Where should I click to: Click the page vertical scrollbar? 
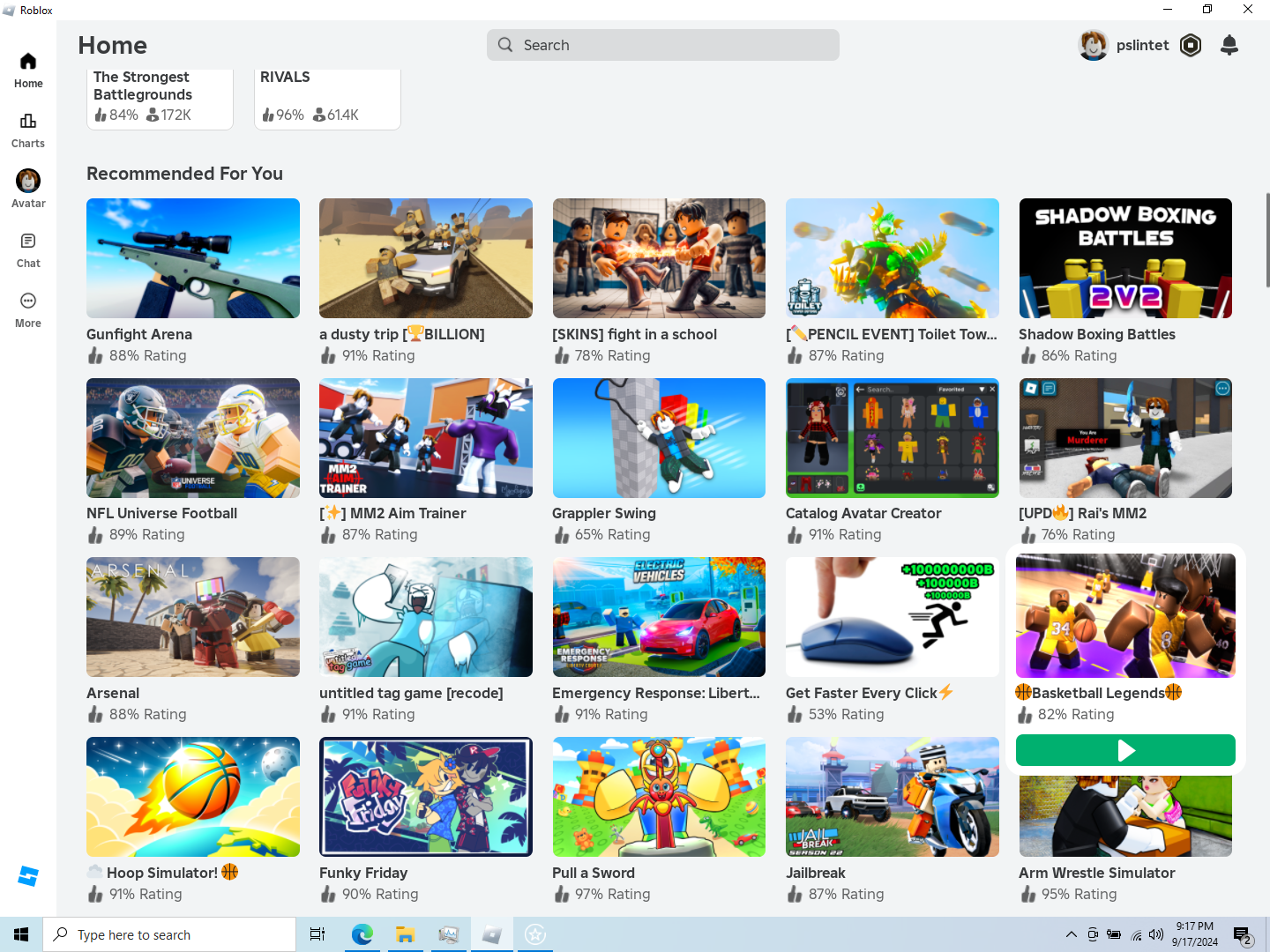point(1267,239)
